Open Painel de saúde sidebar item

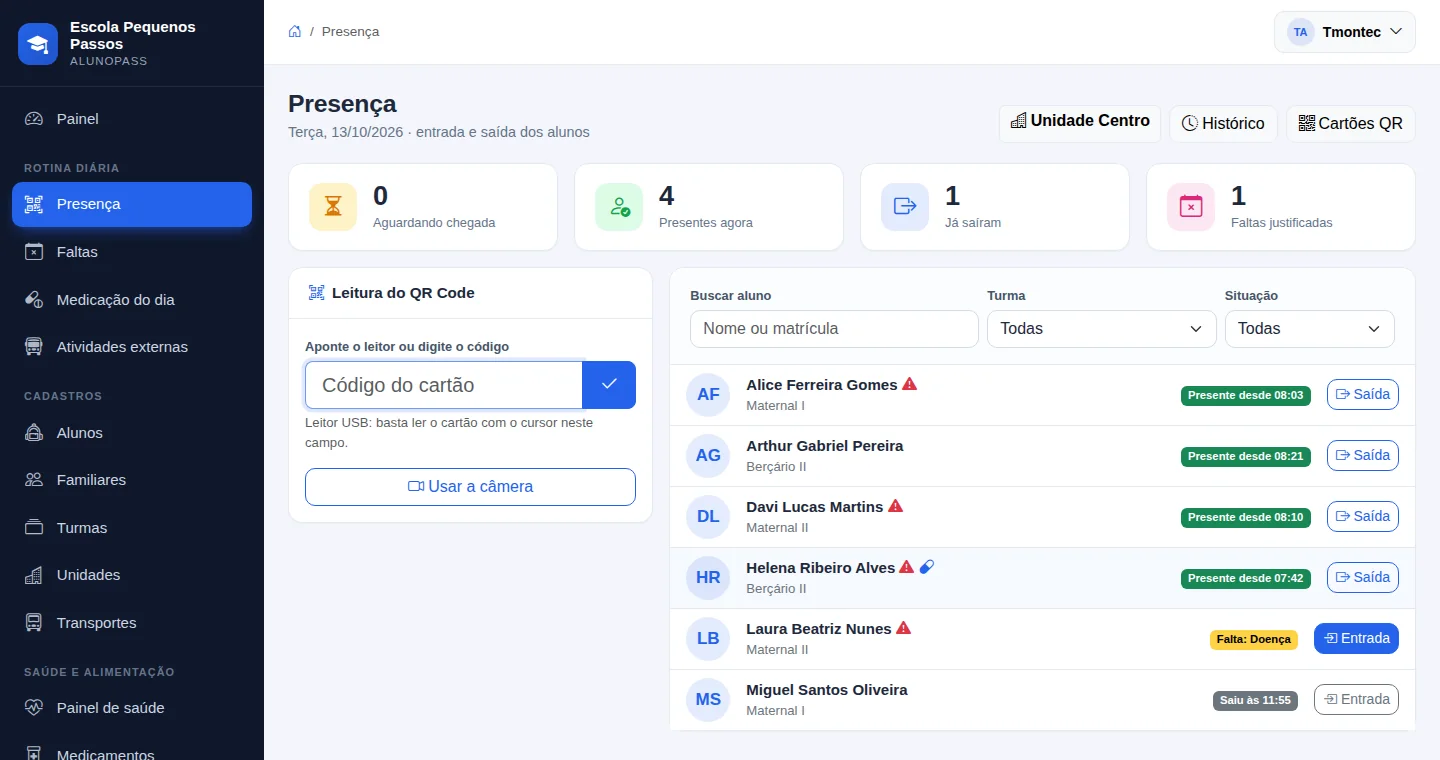(132, 708)
